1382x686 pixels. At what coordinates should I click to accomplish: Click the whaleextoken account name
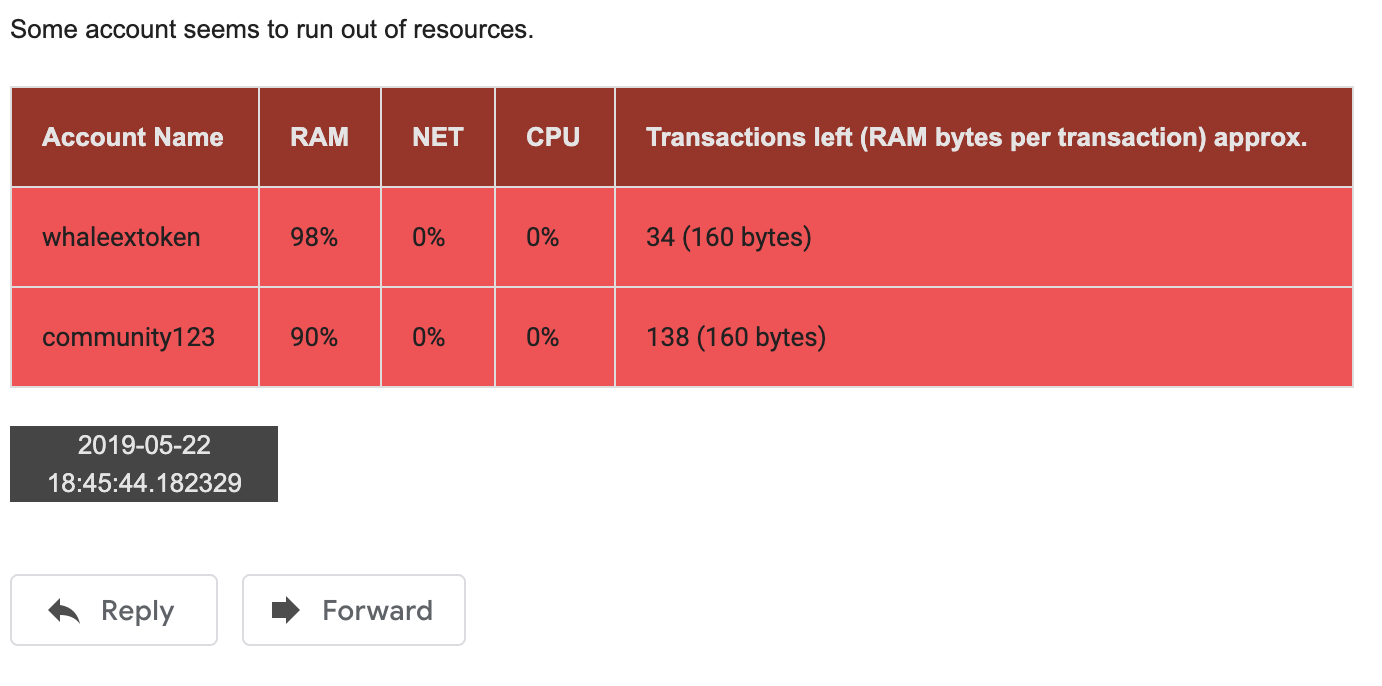(121, 237)
